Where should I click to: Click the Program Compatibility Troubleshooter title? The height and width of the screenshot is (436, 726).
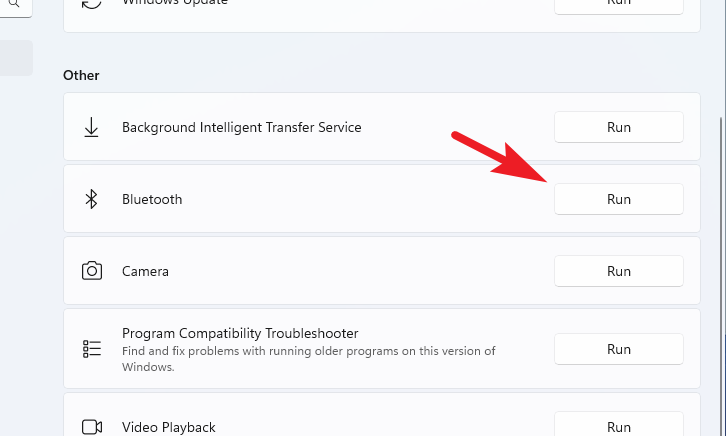click(240, 333)
